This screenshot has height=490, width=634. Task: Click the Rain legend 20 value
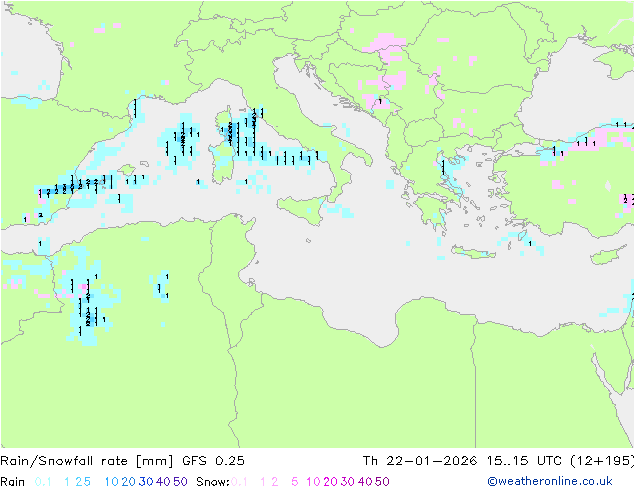(x=129, y=482)
